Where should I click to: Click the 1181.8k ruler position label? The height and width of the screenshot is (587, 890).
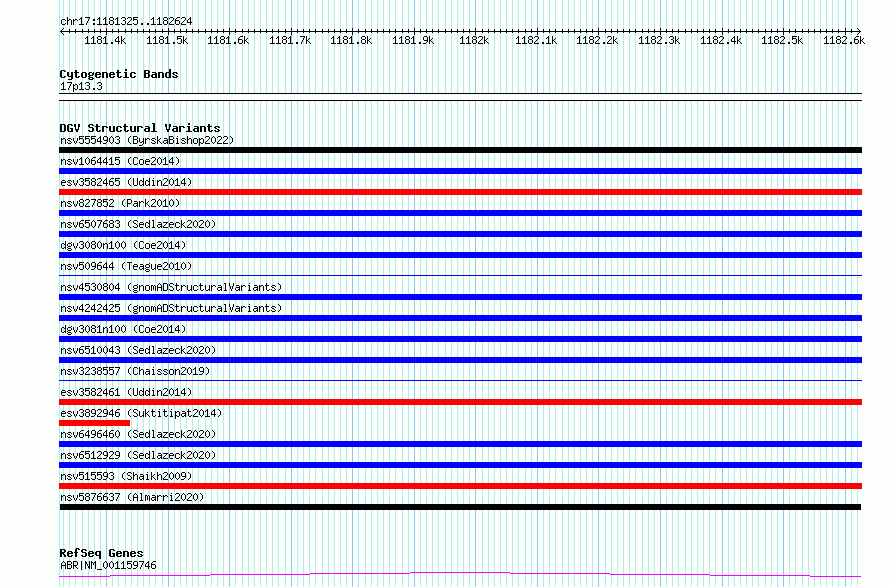(x=351, y=40)
